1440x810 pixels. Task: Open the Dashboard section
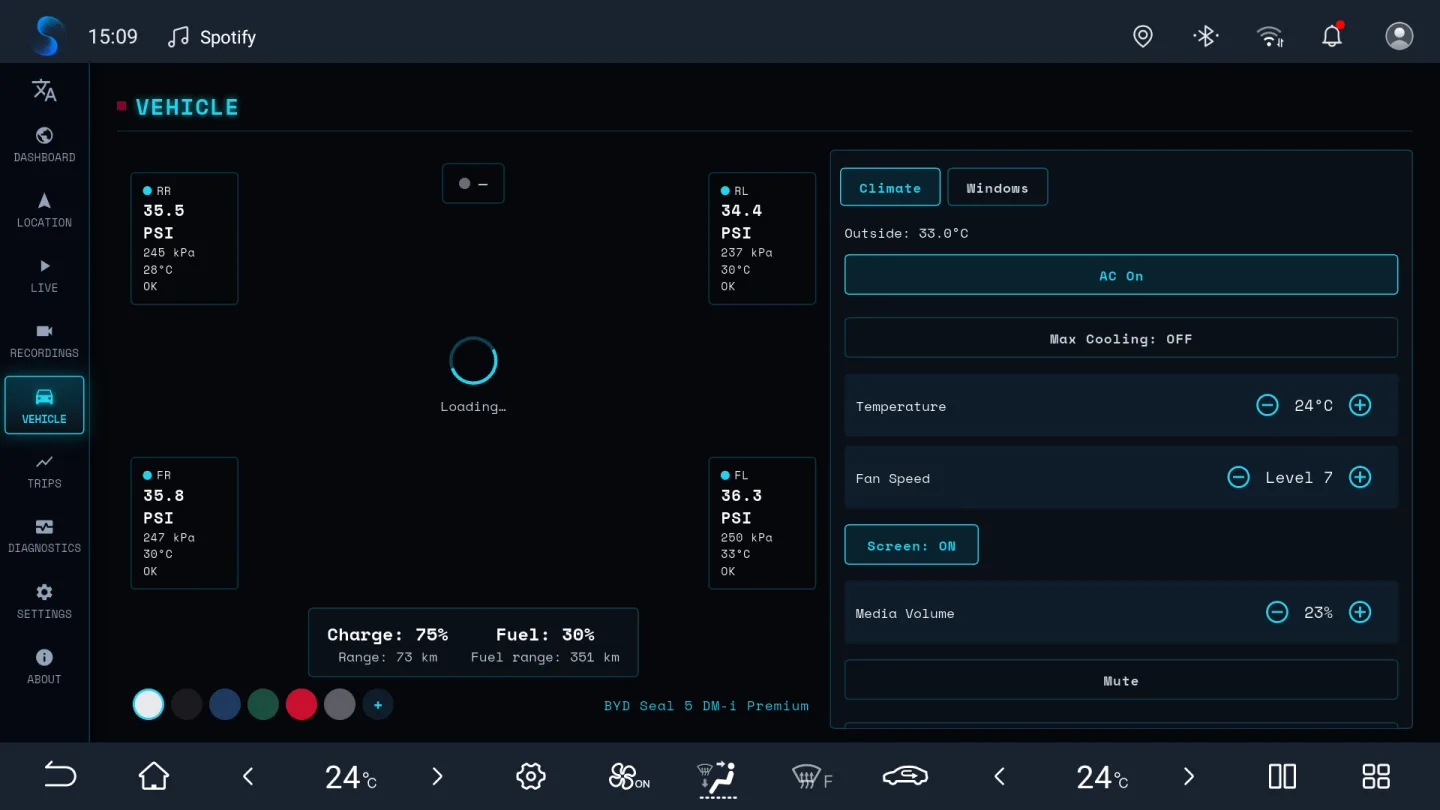tap(44, 145)
